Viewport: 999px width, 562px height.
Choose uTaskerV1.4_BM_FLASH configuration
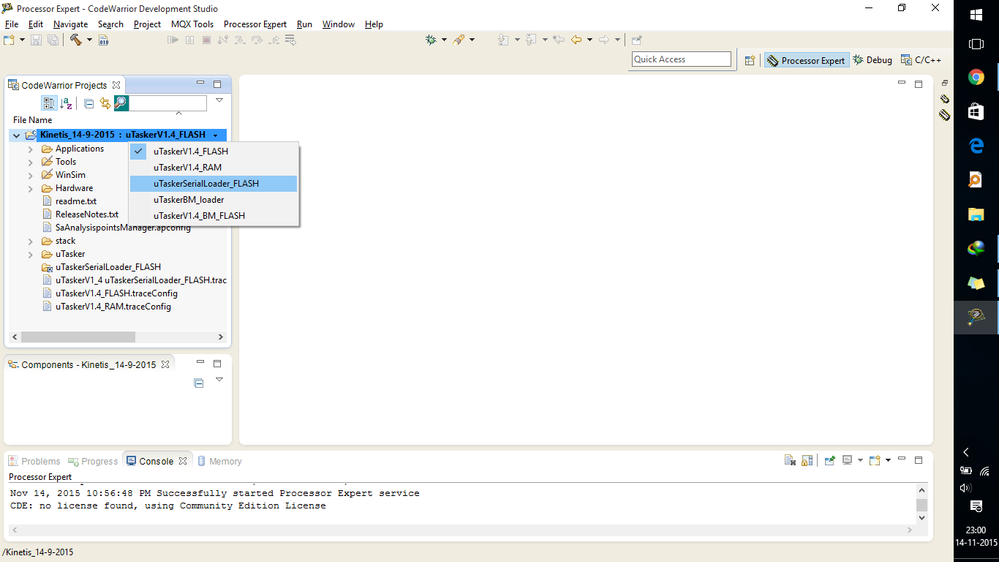[x=213, y=215]
